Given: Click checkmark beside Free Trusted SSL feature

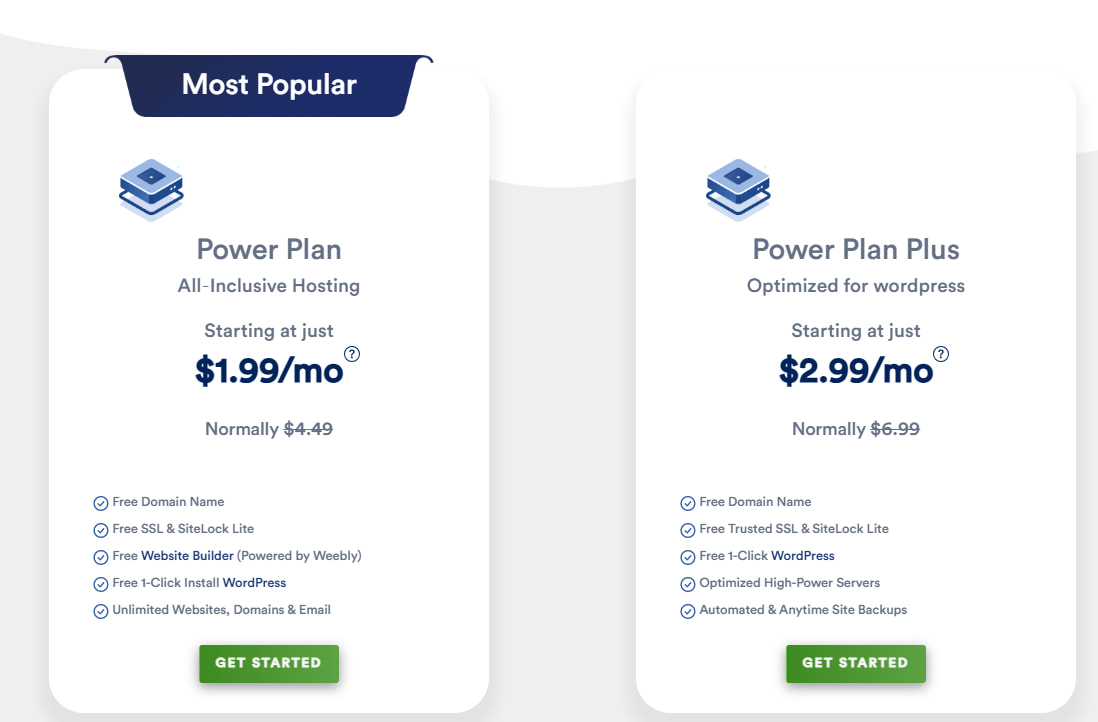Looking at the screenshot, I should [x=688, y=530].
